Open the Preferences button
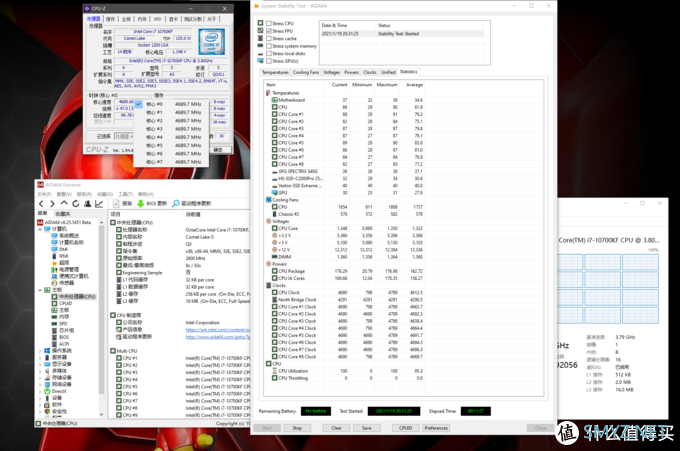Image resolution: width=680 pixels, height=451 pixels. [436, 428]
